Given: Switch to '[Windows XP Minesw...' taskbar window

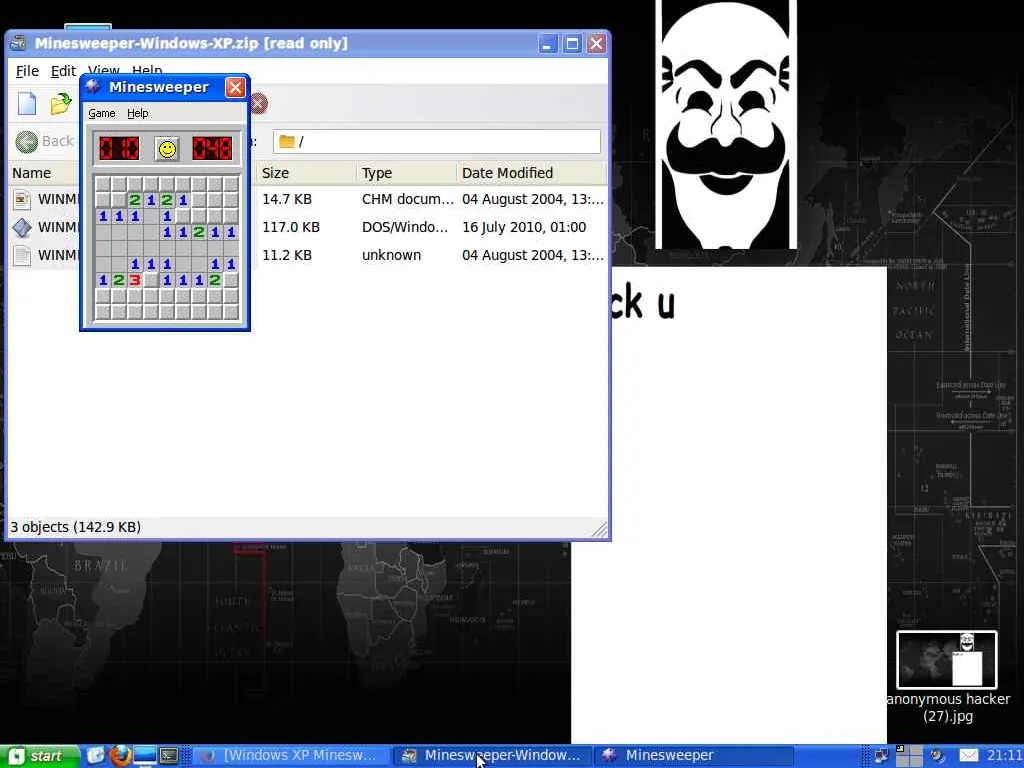Looking at the screenshot, I should point(291,756).
